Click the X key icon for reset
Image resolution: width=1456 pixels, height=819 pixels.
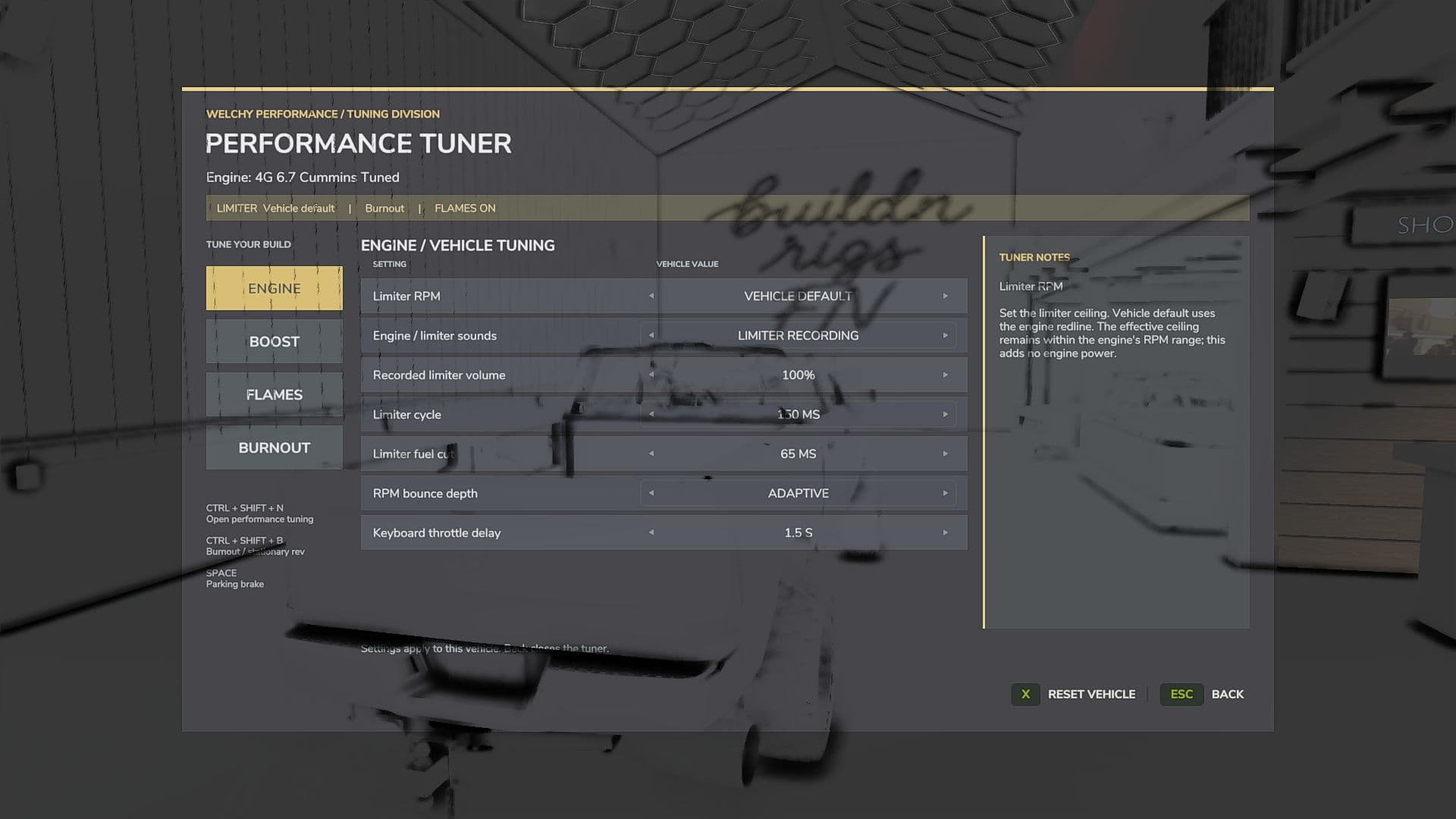pyautogui.click(x=1025, y=694)
